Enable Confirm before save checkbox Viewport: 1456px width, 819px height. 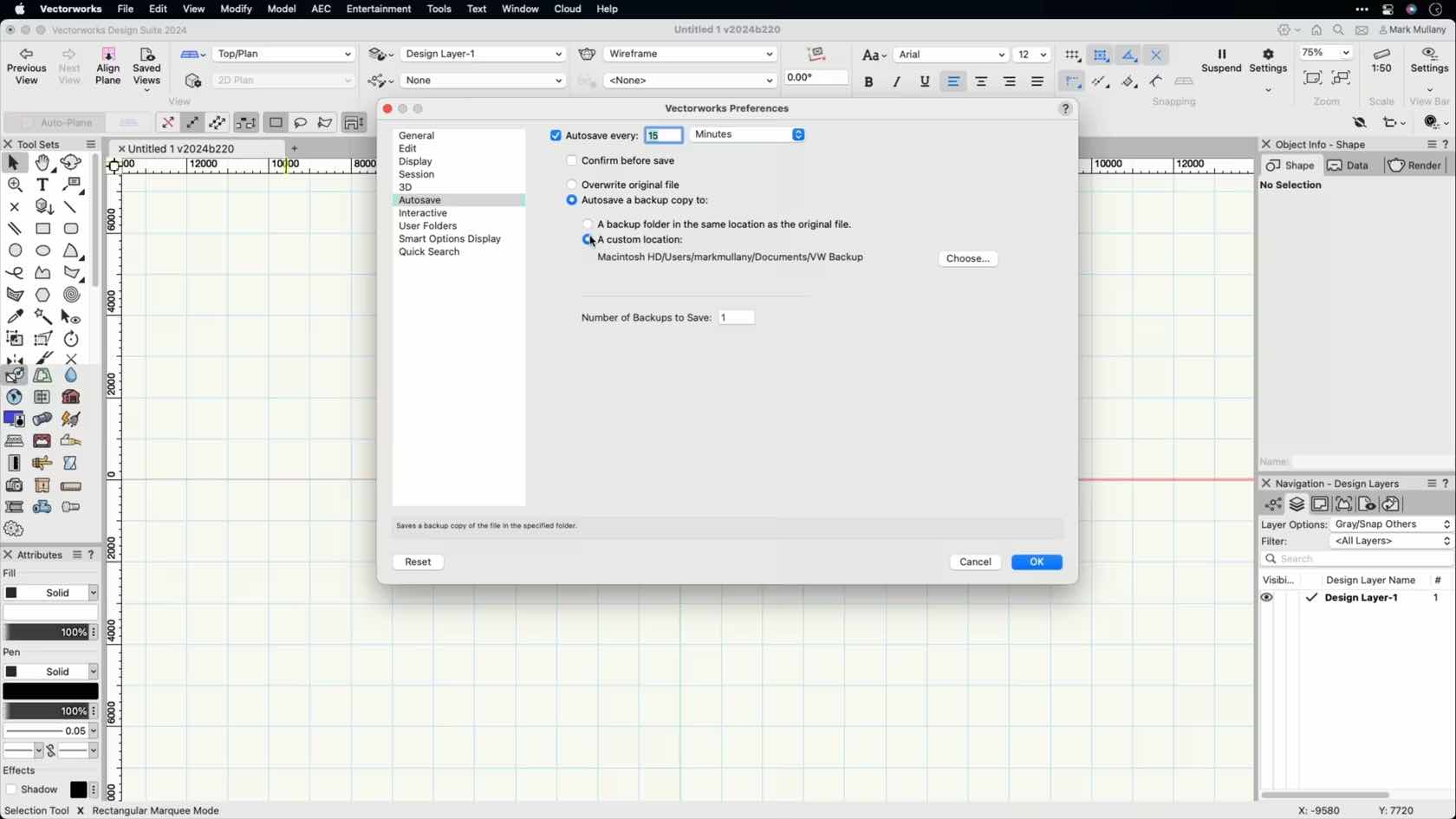(571, 160)
